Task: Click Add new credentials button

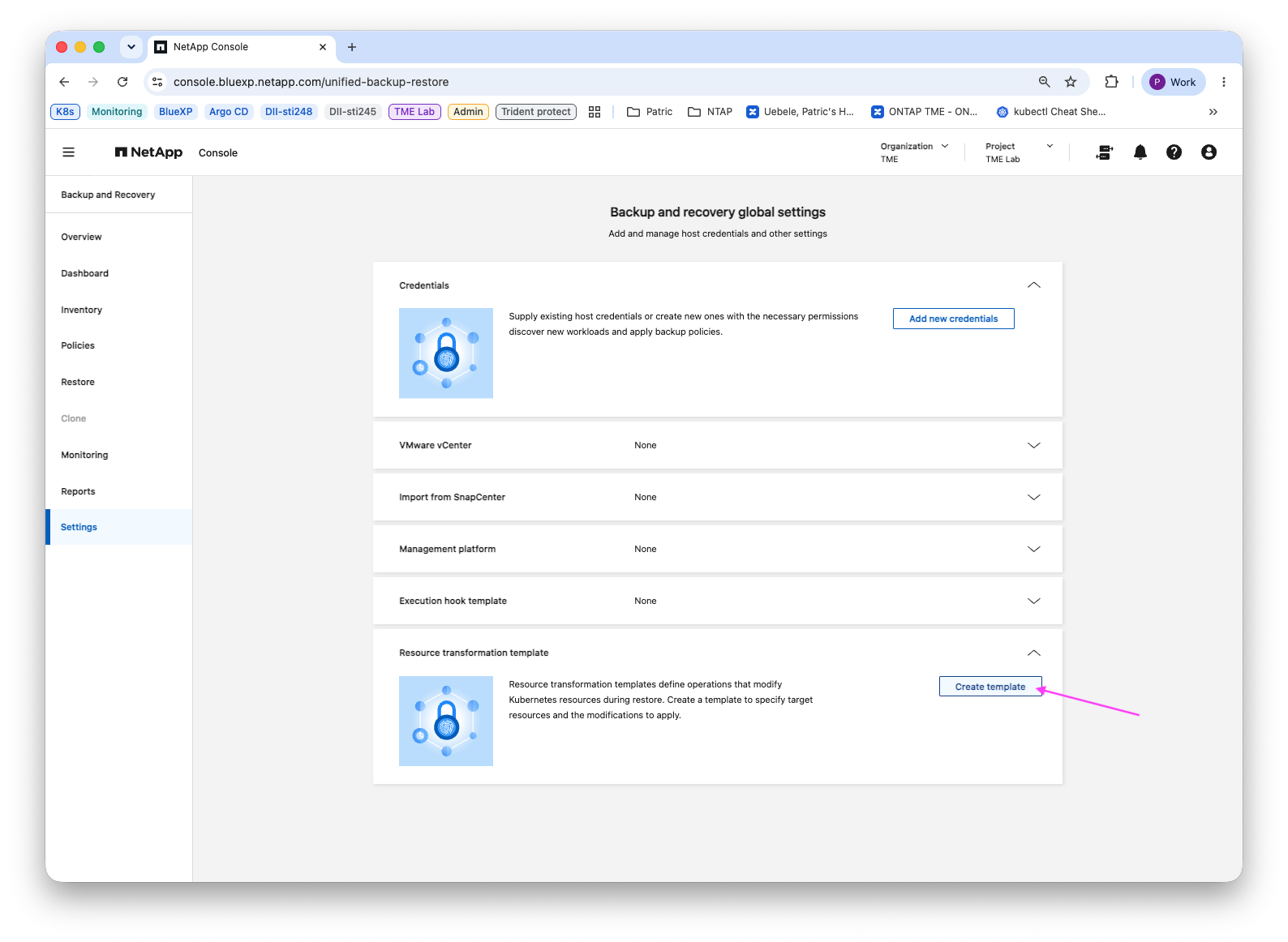Action: pos(954,319)
